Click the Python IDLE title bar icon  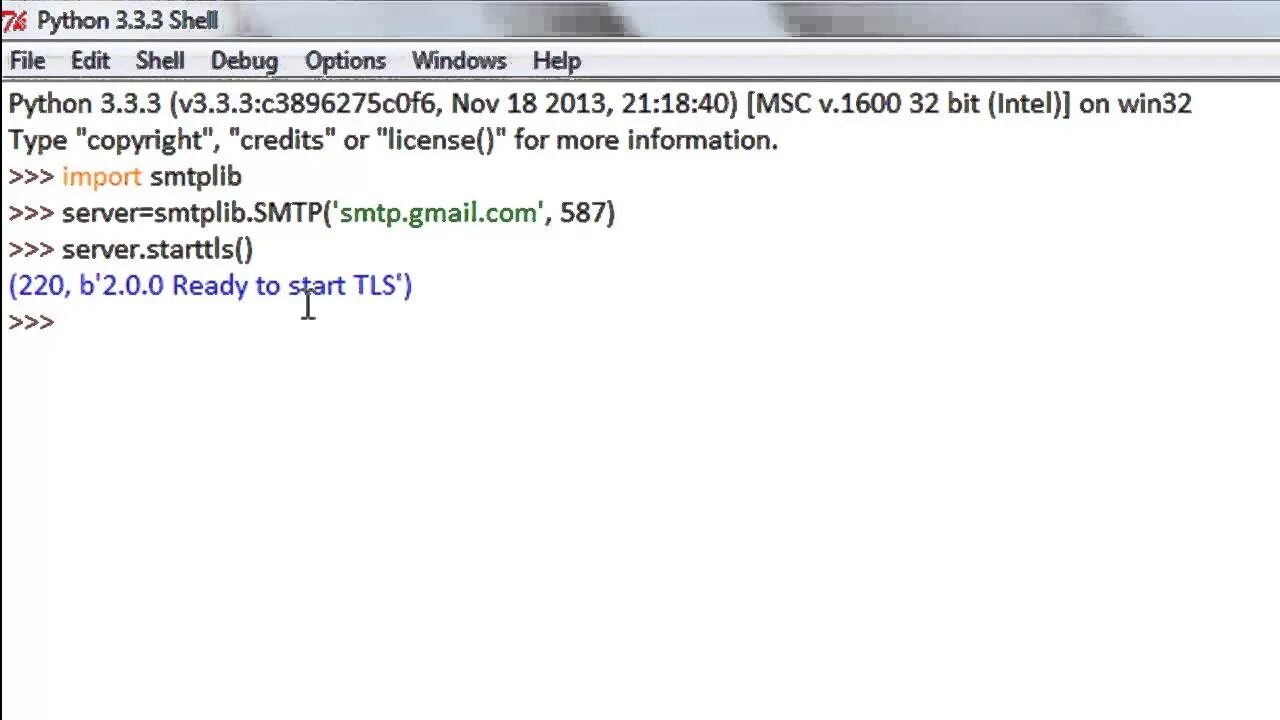tap(13, 20)
